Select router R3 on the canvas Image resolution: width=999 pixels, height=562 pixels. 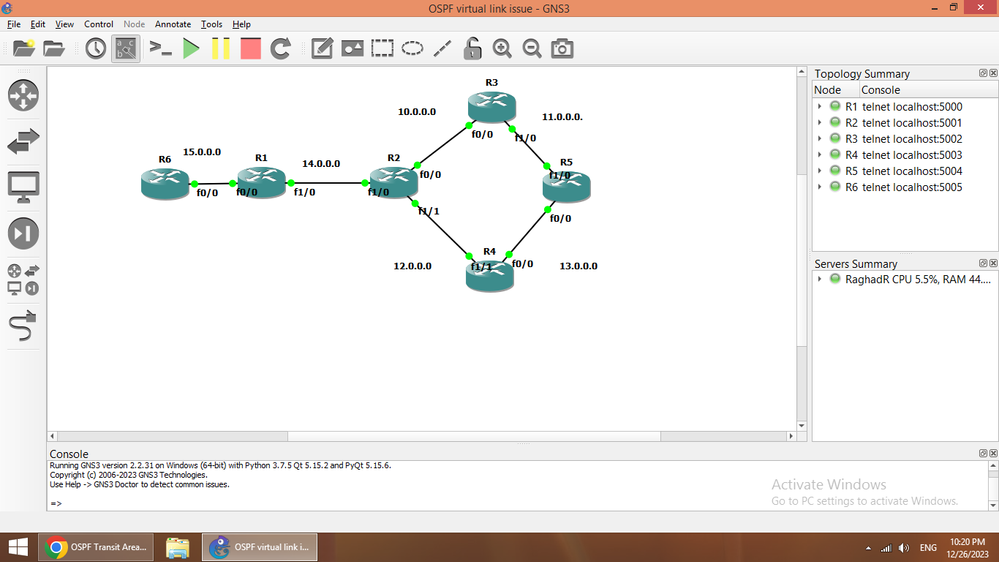point(491,107)
